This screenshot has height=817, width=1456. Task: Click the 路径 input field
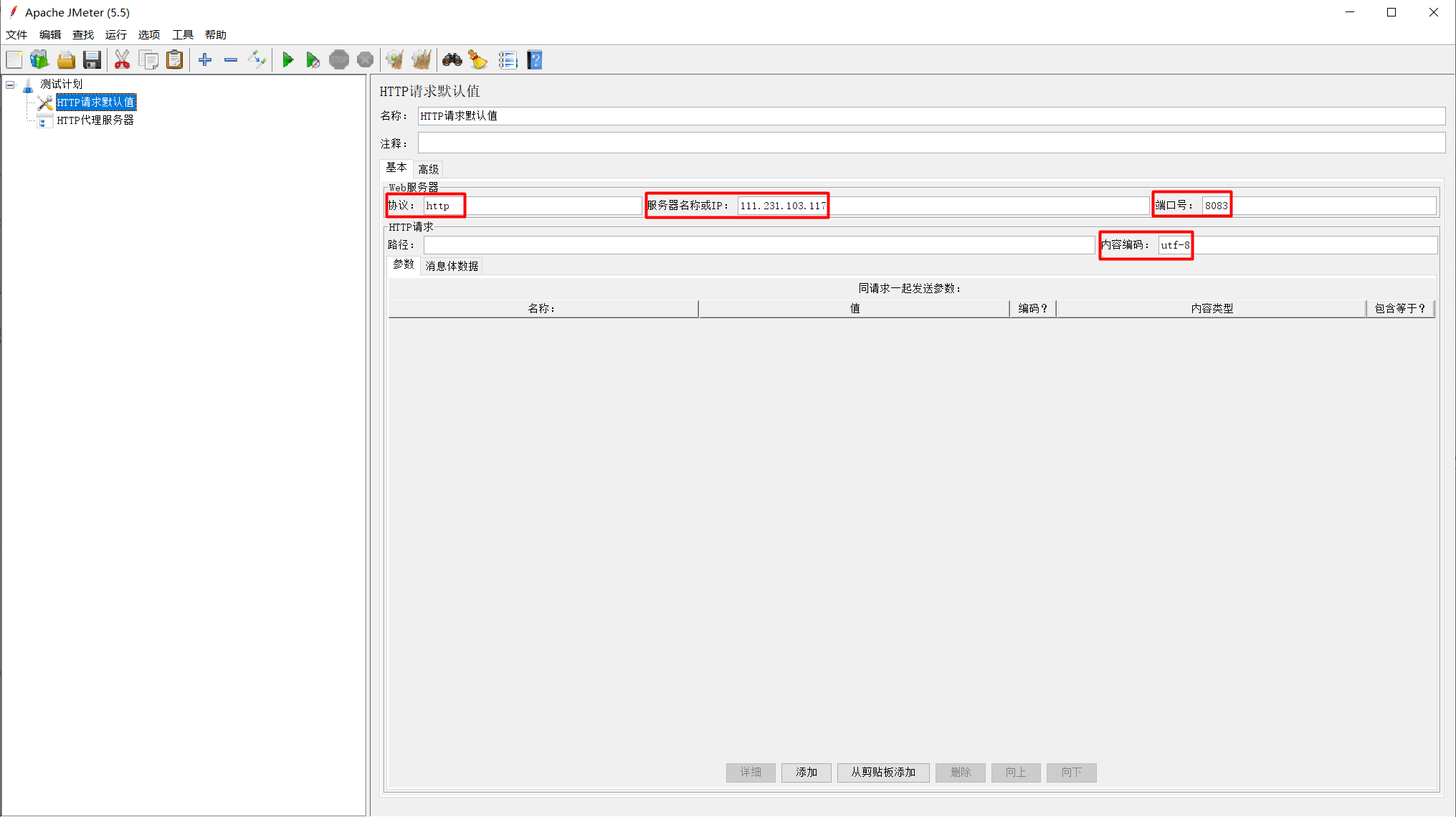point(759,245)
